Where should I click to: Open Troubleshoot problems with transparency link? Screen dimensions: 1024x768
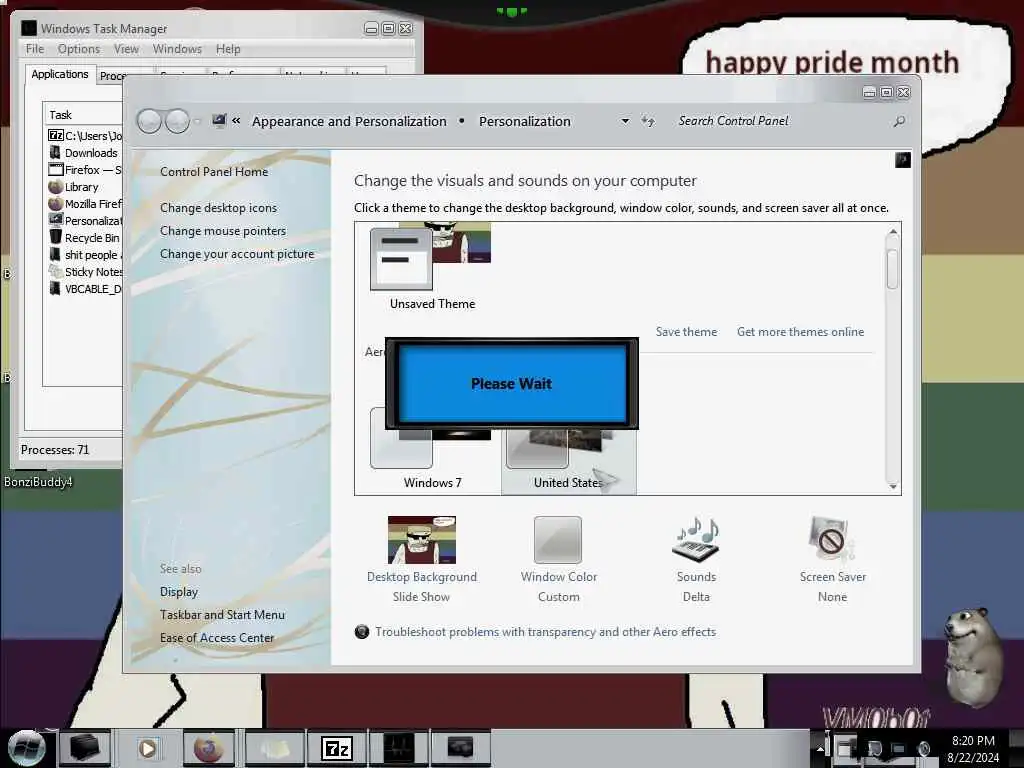[545, 632]
